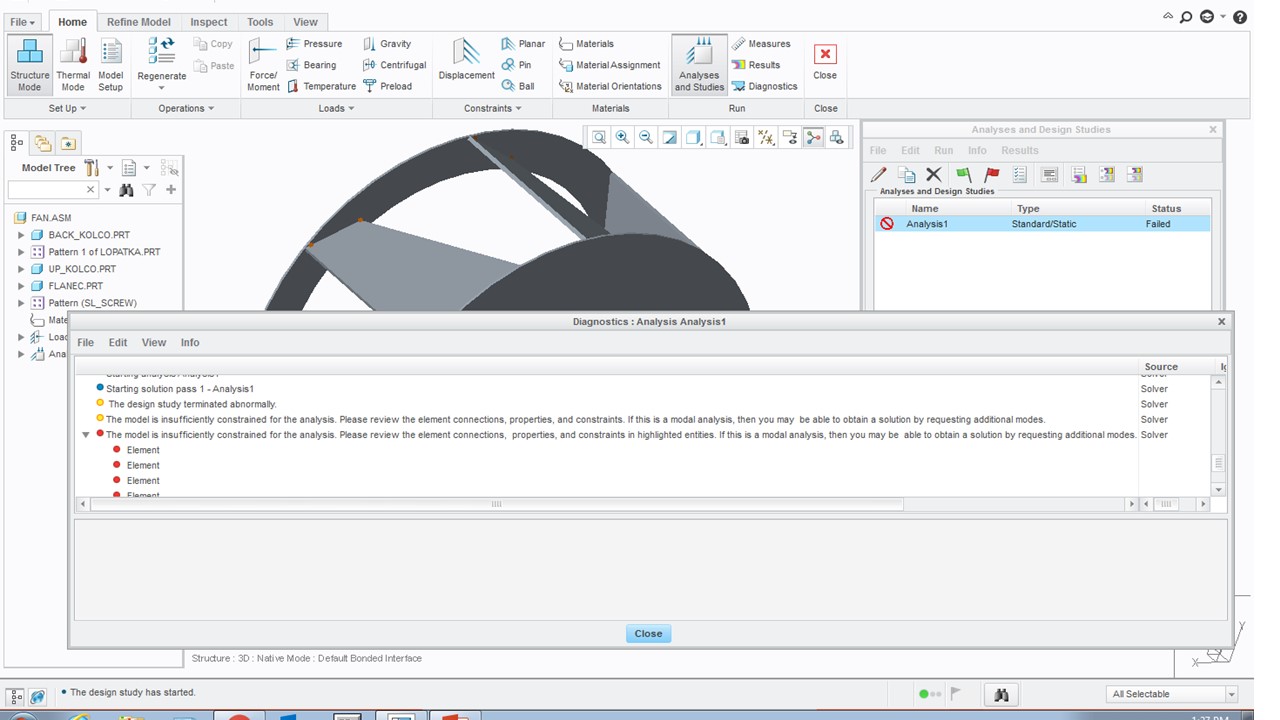
Task: Open Material Orientations
Action: click(x=610, y=86)
